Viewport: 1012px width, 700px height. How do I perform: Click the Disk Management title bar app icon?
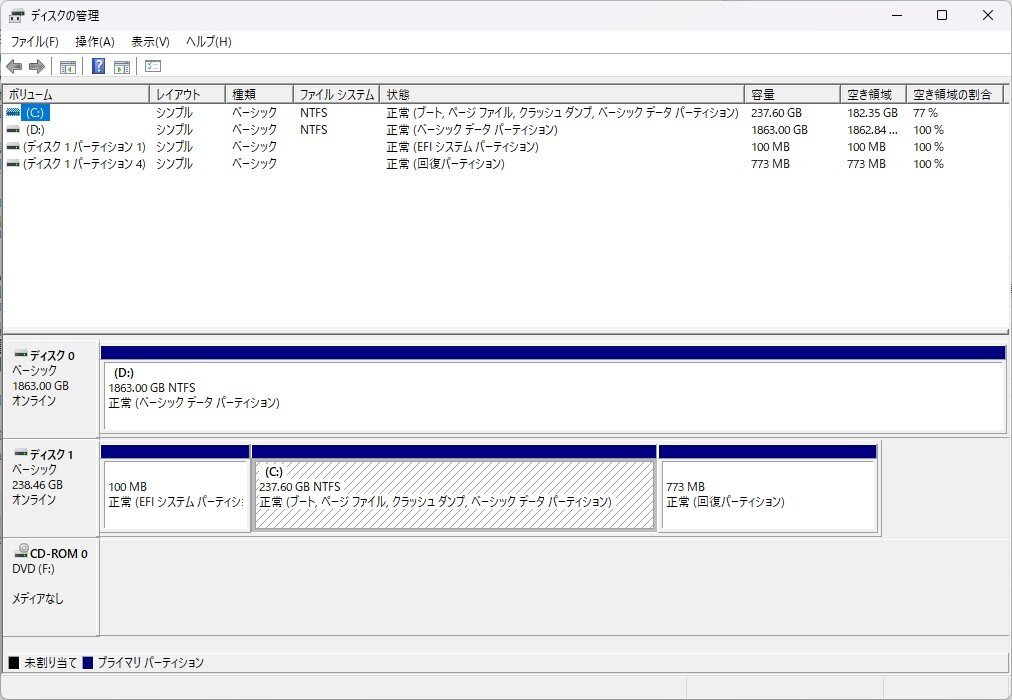tap(17, 15)
